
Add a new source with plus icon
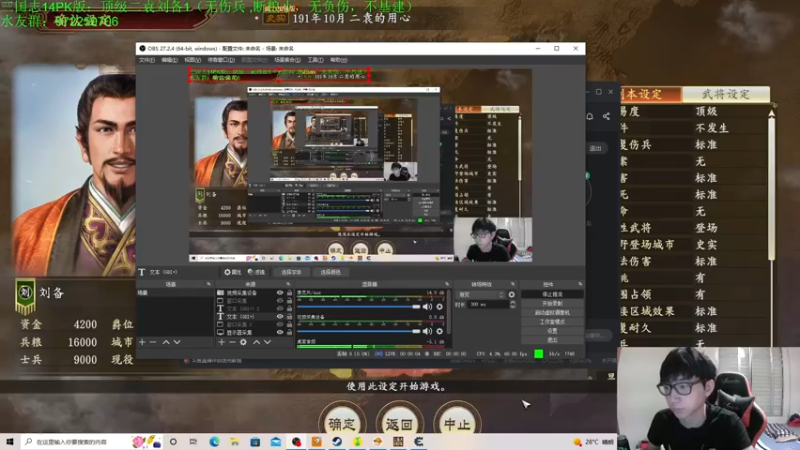[x=221, y=342]
